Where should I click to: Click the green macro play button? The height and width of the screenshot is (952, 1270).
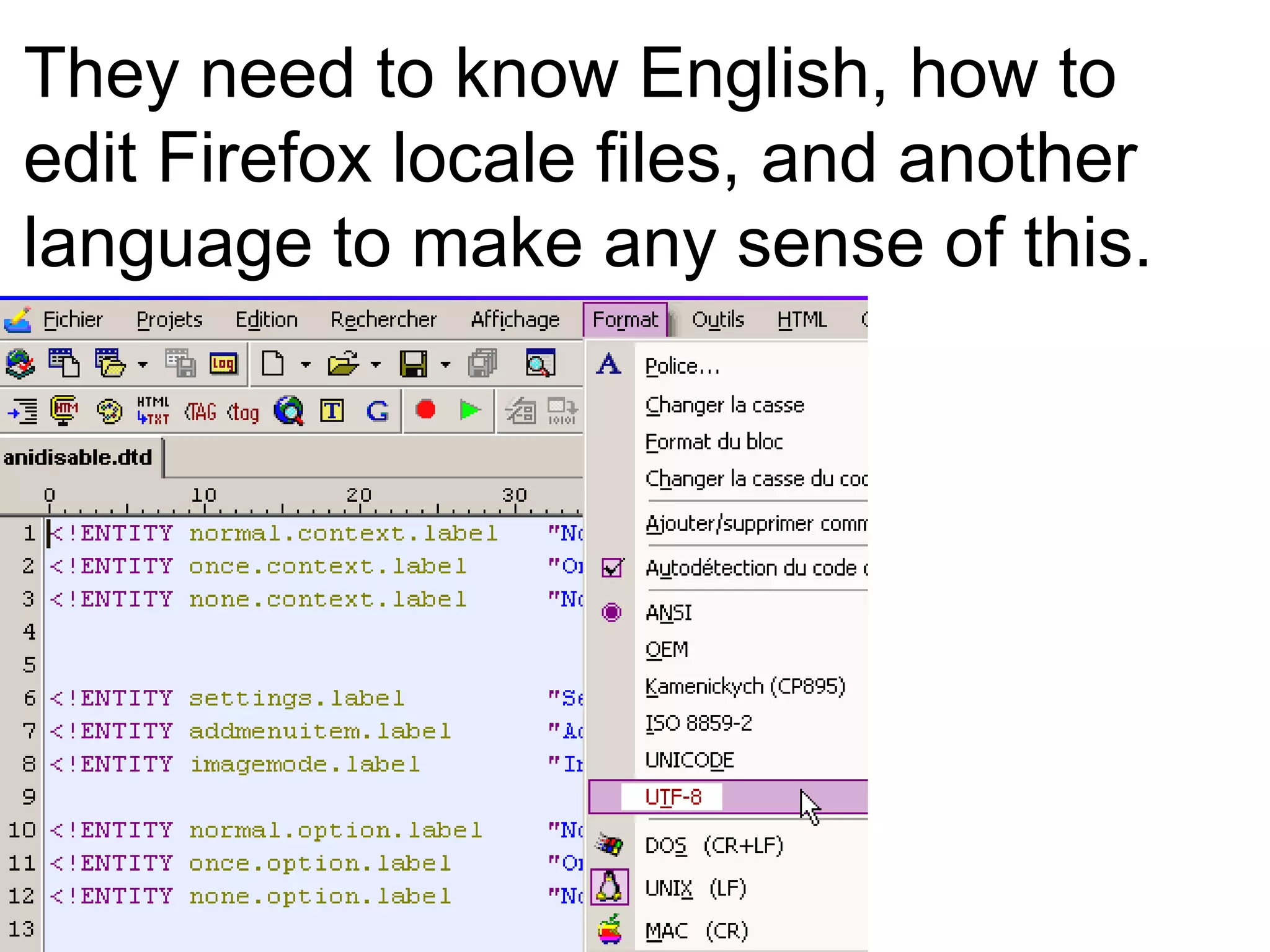coord(470,410)
